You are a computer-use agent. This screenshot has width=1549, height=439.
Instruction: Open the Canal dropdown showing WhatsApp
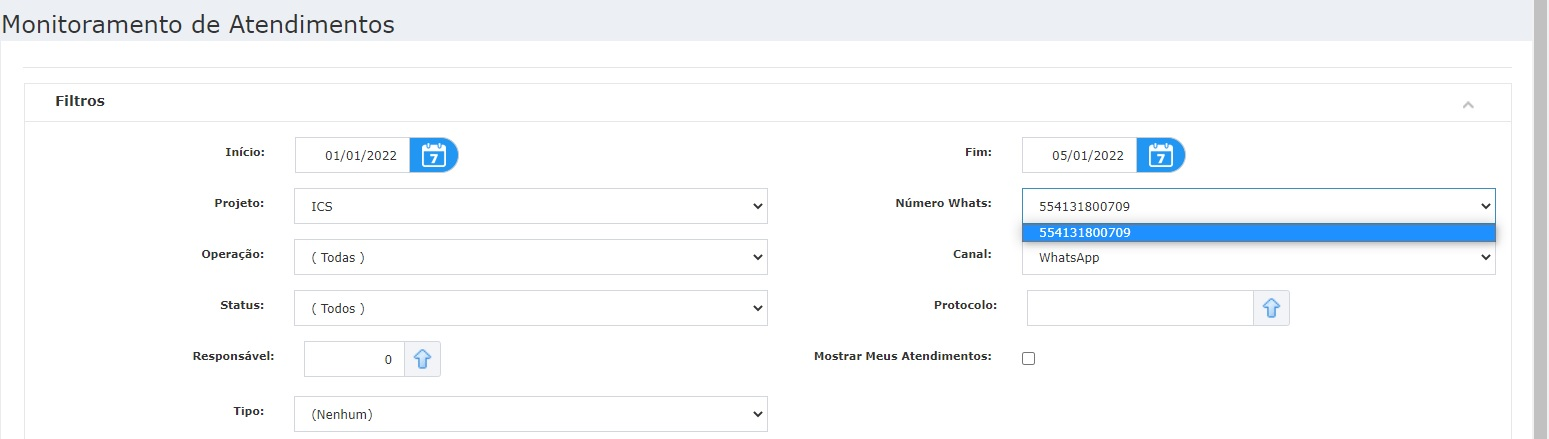coord(1259,258)
